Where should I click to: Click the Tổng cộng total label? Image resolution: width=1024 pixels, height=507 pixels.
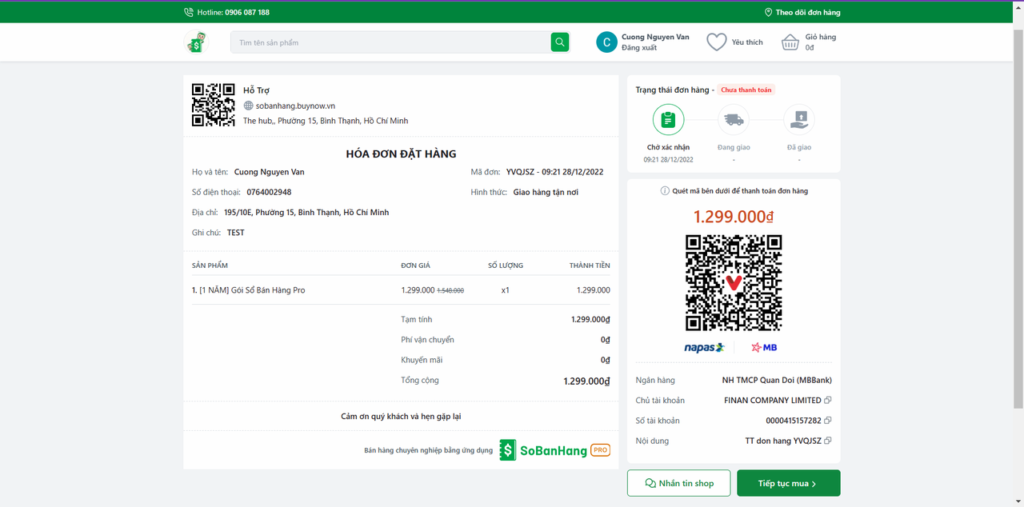click(420, 380)
